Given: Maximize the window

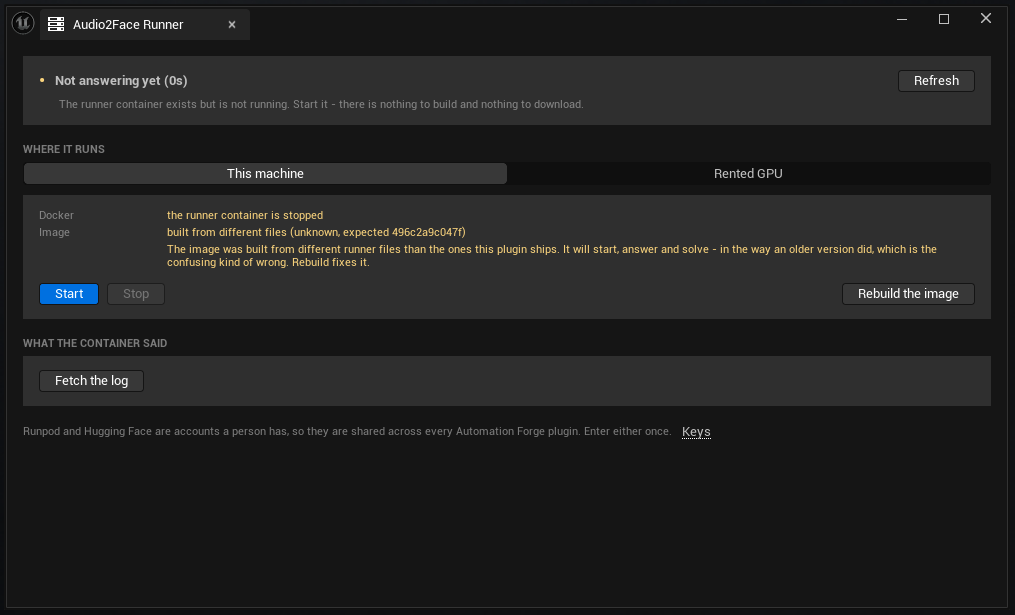Looking at the screenshot, I should click(944, 19).
